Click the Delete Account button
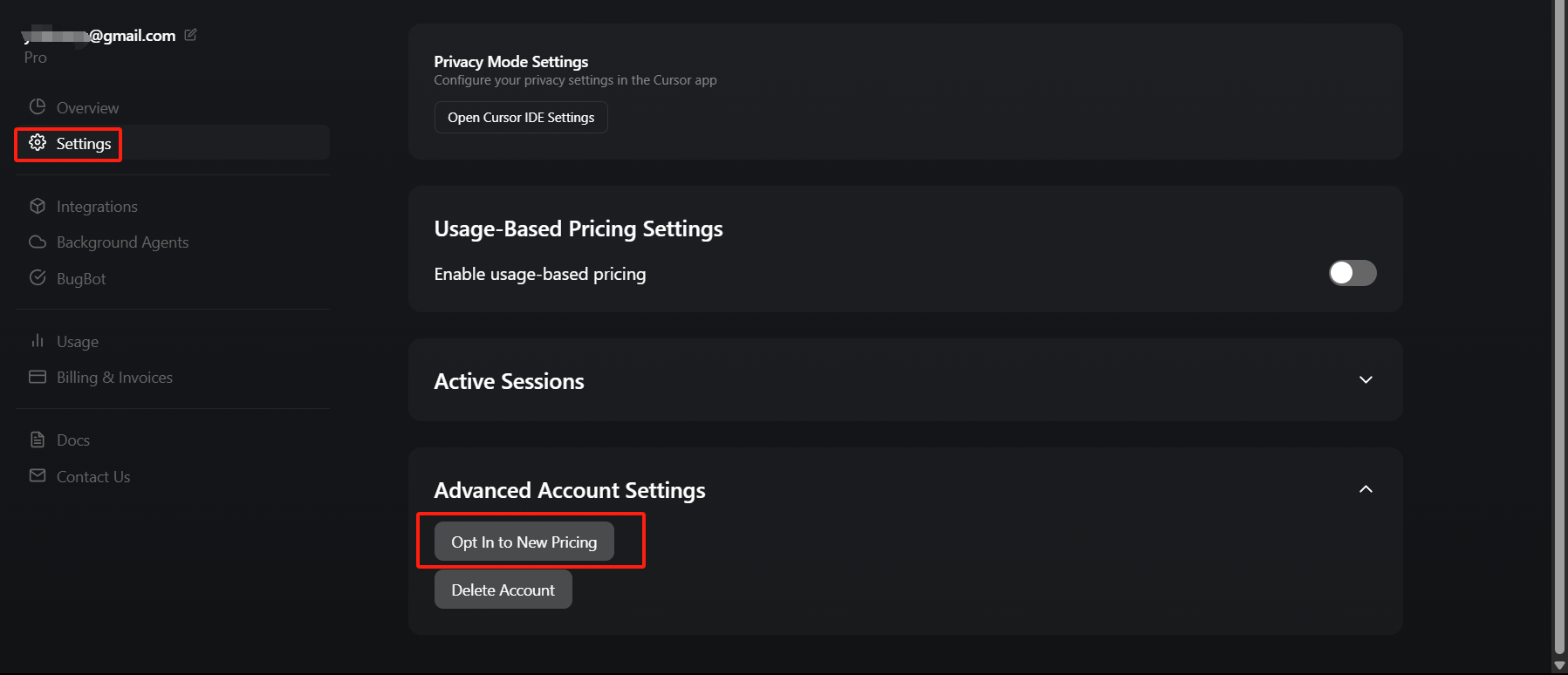This screenshot has height=675, width=1568. click(x=503, y=590)
